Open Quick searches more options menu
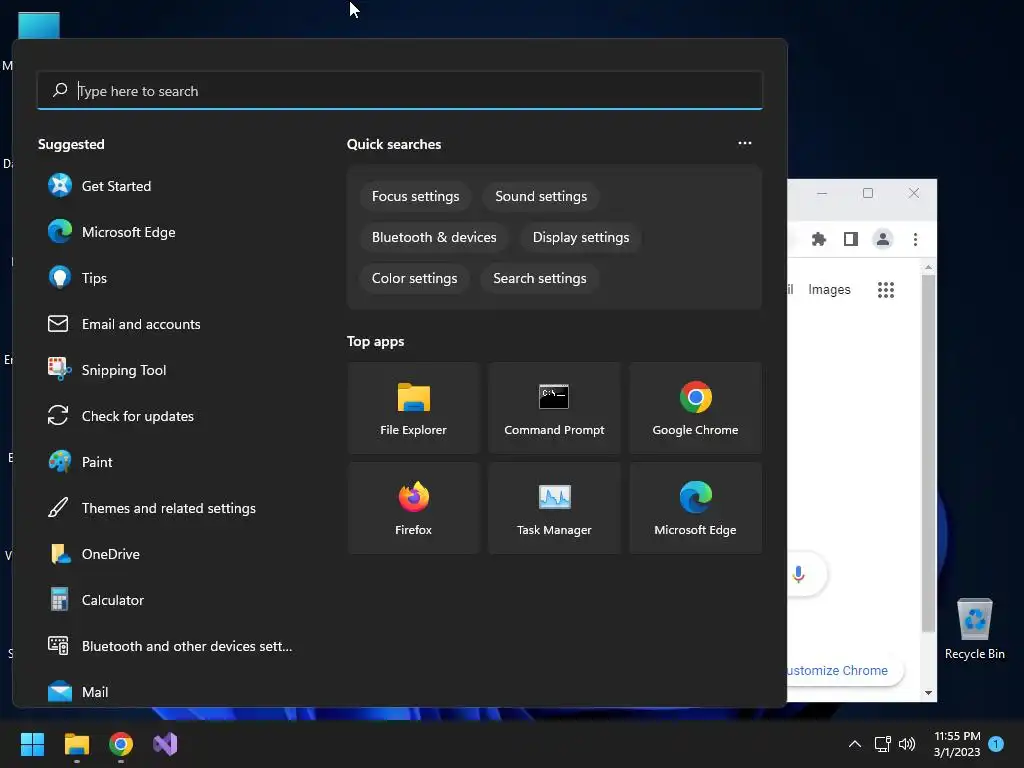Image resolution: width=1024 pixels, height=768 pixels. 744,143
